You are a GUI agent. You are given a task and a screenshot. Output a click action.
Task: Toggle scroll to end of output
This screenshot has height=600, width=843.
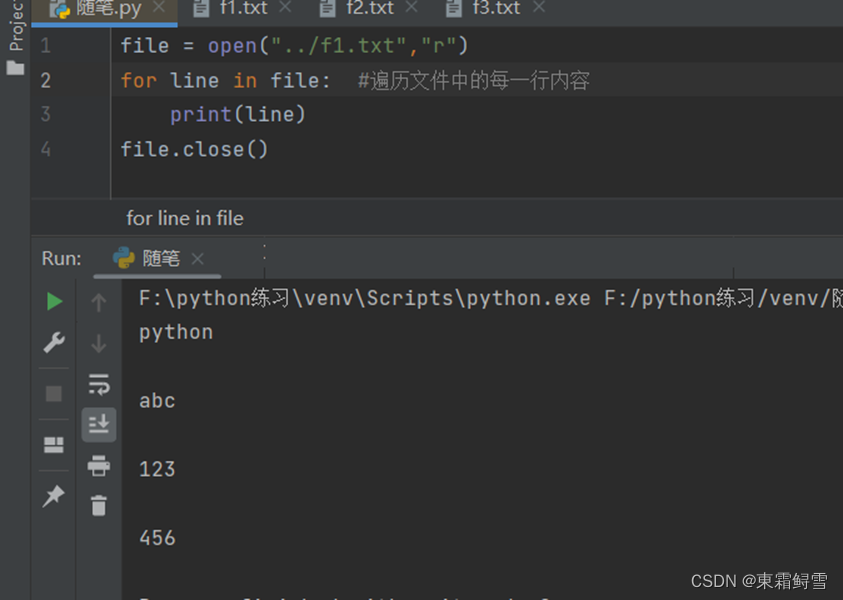[x=99, y=424]
